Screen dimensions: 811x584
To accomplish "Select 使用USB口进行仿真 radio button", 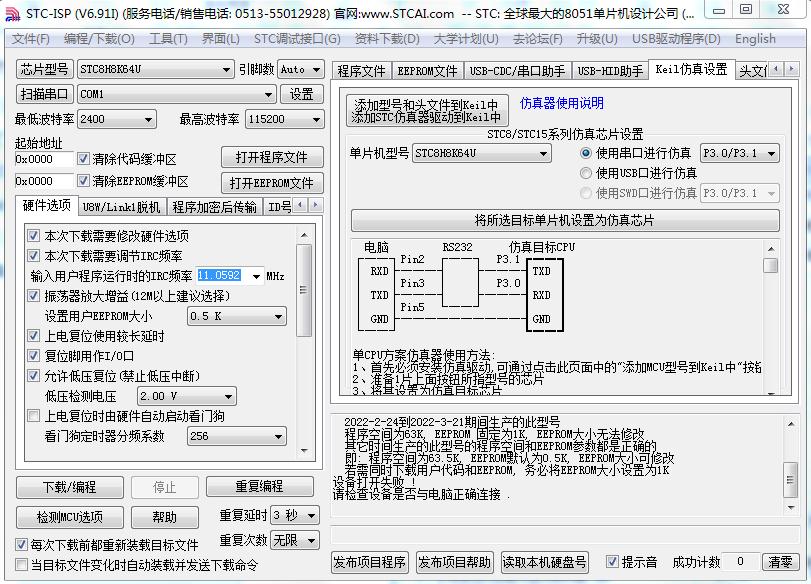I will [585, 173].
